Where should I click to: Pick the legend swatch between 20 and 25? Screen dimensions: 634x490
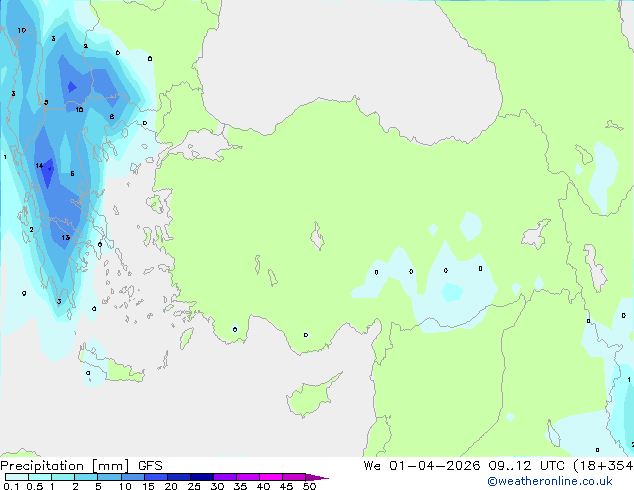pyautogui.click(x=179, y=477)
